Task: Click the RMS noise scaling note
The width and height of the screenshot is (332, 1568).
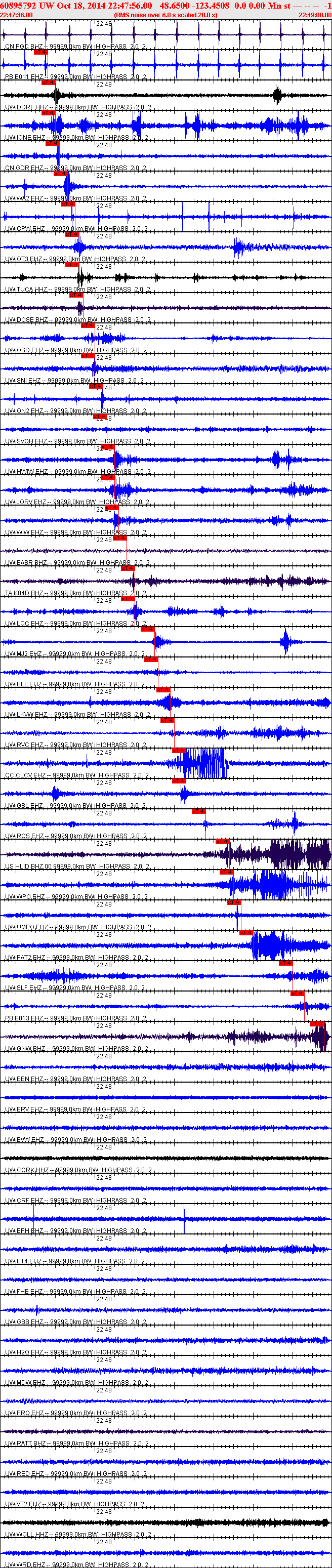Action: click(165, 15)
